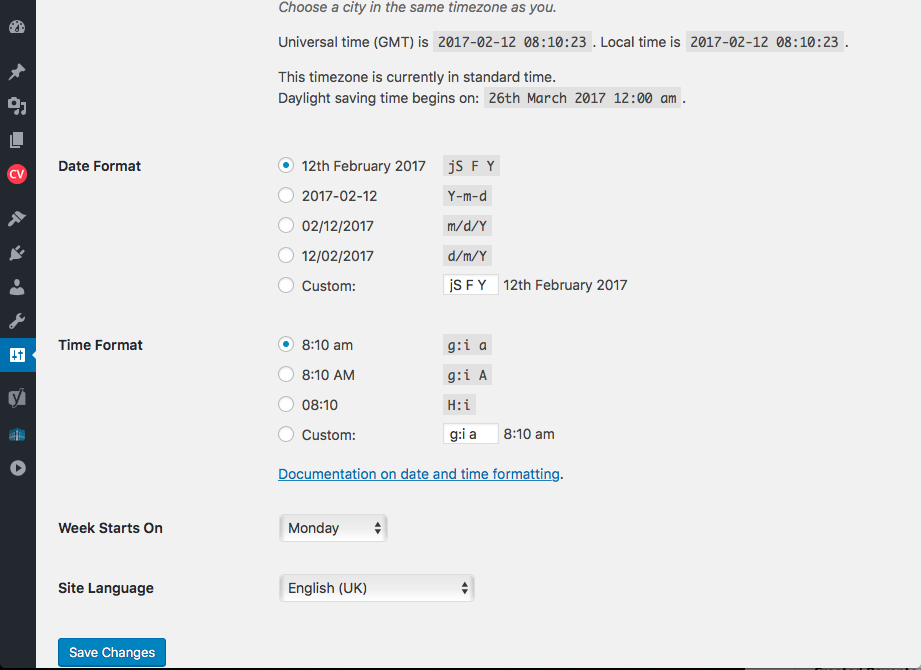
Task: Click the m/d/Y format code
Action: click(467, 226)
